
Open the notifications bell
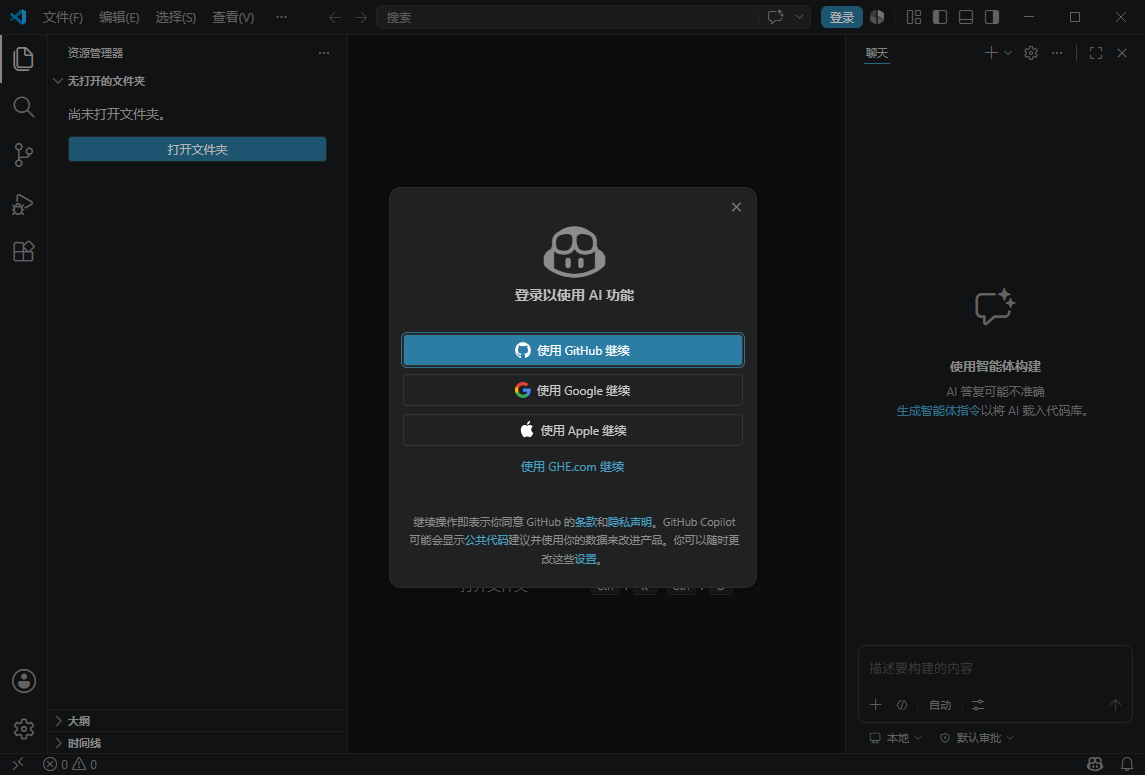[x=1127, y=764]
